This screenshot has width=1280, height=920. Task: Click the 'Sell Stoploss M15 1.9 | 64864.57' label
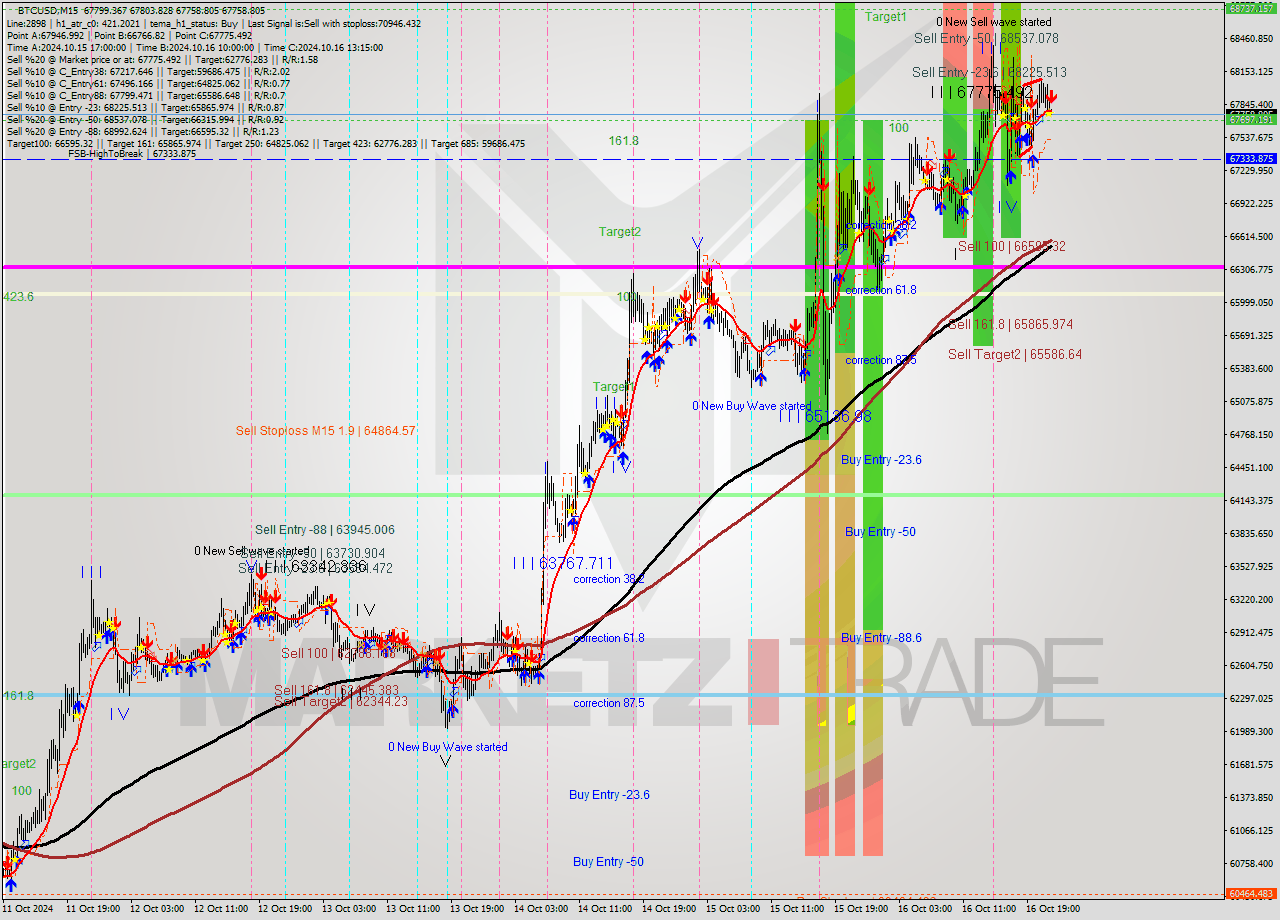click(x=326, y=431)
